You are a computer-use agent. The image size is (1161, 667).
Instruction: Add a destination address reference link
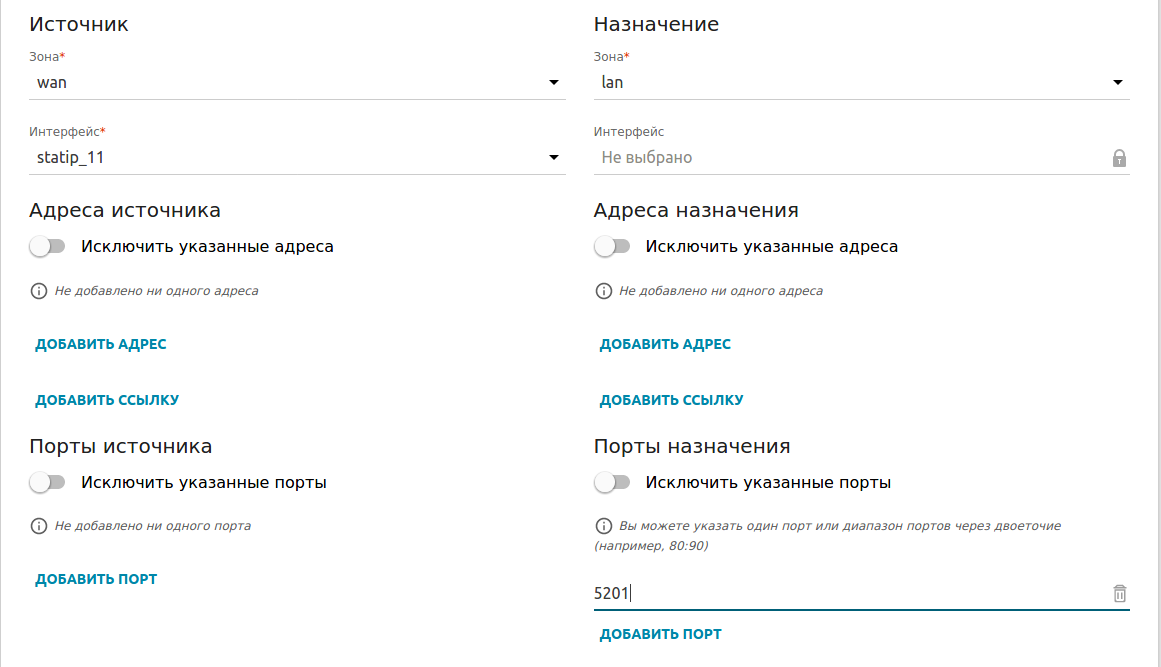pos(671,401)
